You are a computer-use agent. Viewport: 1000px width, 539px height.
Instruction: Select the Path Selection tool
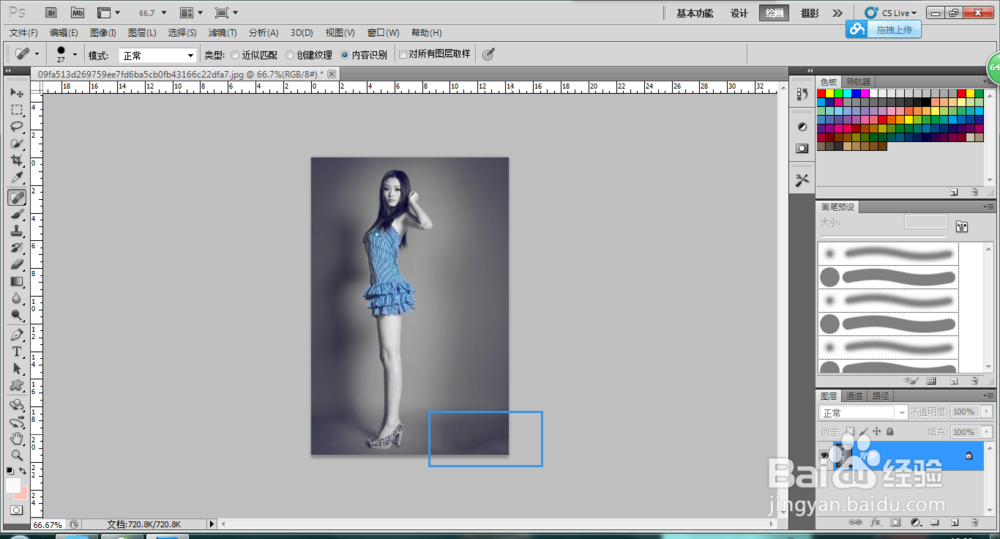[x=17, y=368]
